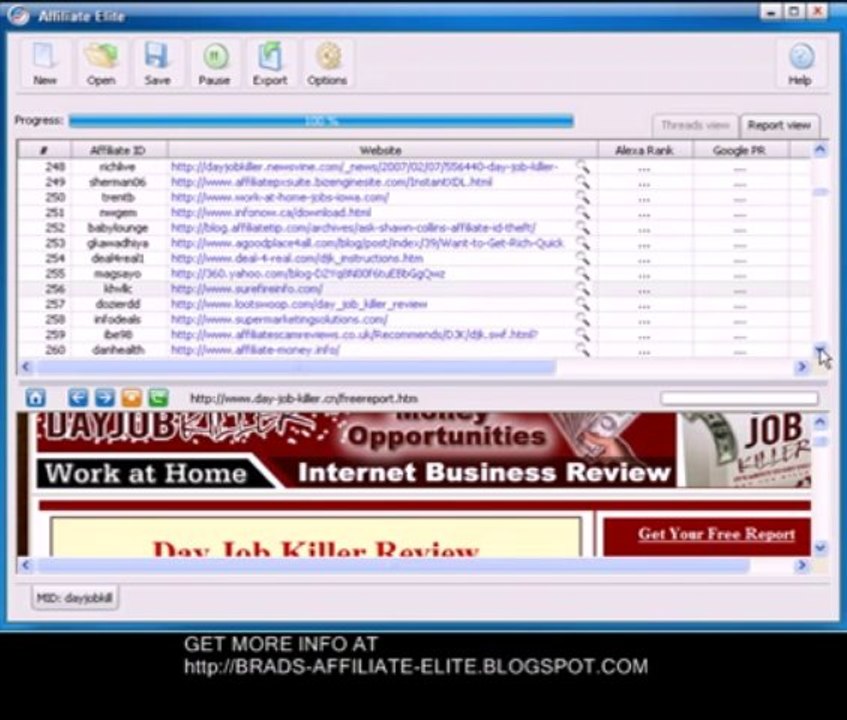This screenshot has width=847, height=720.
Task: Sort by Affiliate ID column header
Action: (118, 150)
